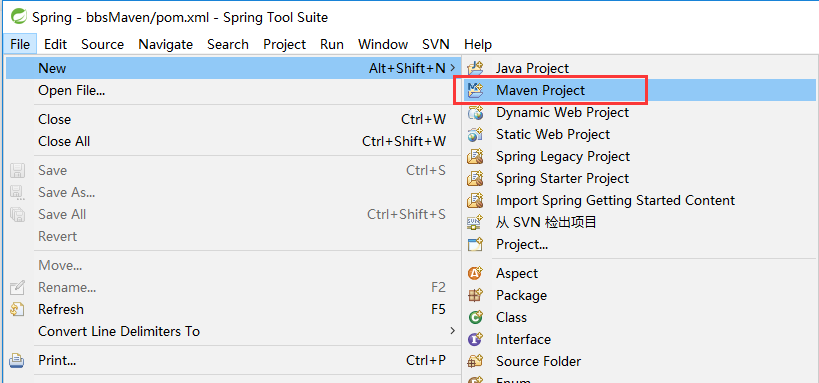The image size is (819, 383).
Task: Click the Refresh icon in File menu
Action: click(x=18, y=309)
